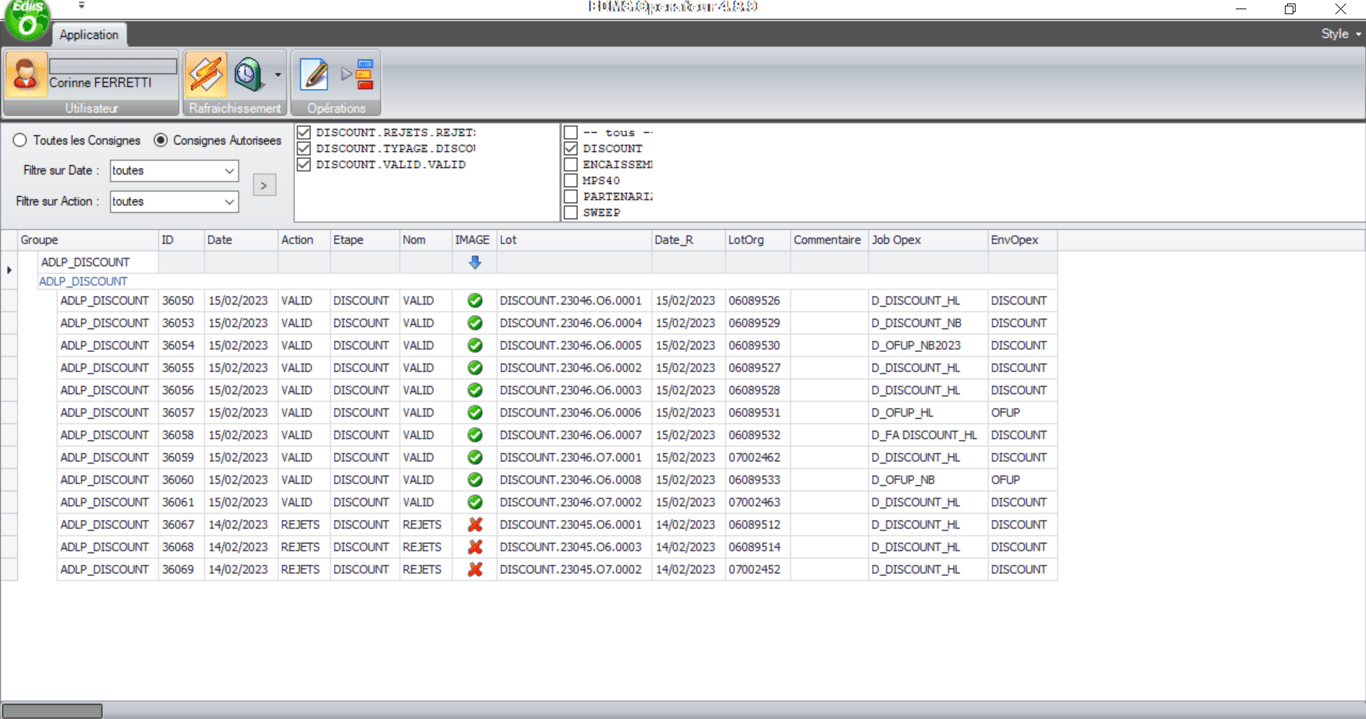Click the workflow run icon in Opérations
This screenshot has width=1366, height=719.
357,75
